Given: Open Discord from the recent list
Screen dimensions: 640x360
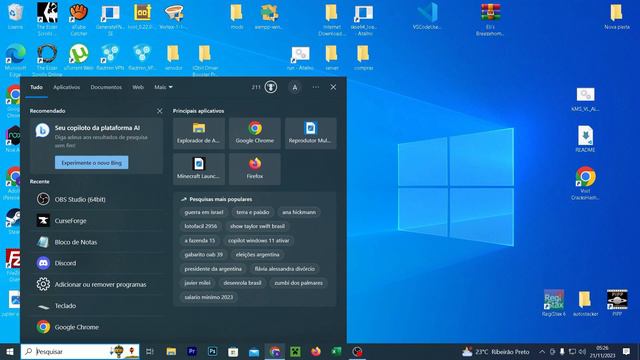Looking at the screenshot, I should [97, 263].
